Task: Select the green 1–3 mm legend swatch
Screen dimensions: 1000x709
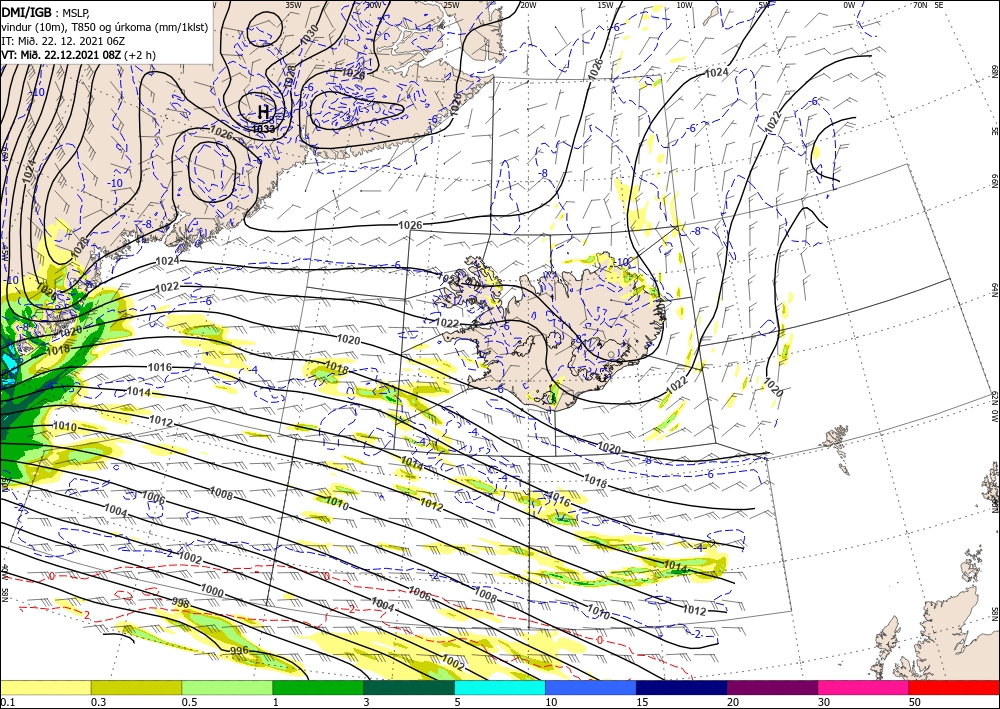Action: coord(318,687)
